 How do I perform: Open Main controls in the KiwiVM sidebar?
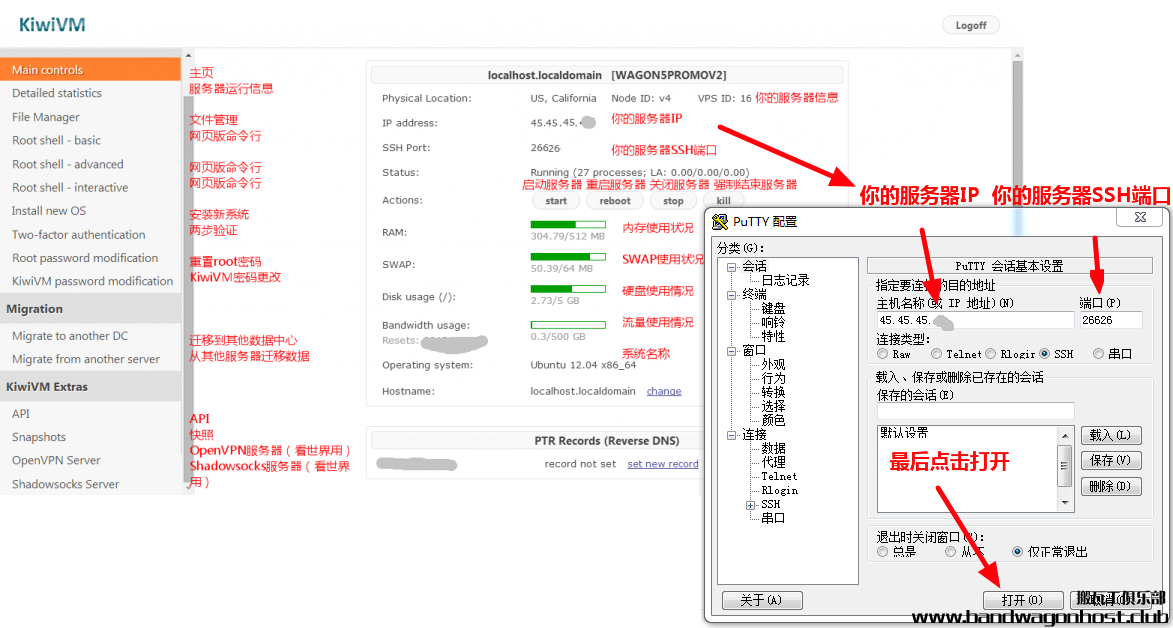[91, 70]
